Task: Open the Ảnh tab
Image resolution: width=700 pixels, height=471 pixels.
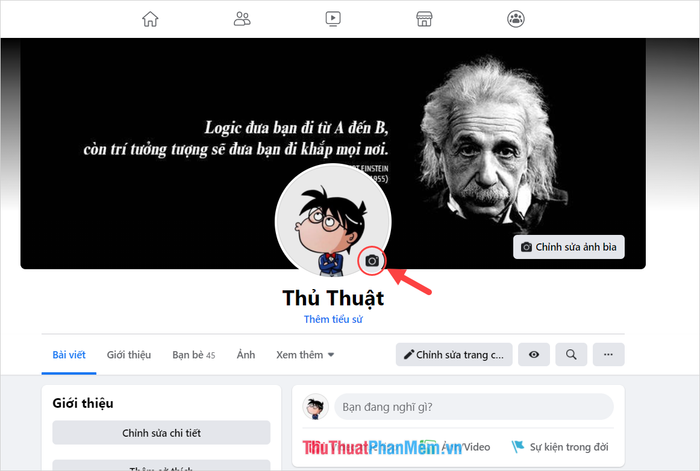Action: pyautogui.click(x=246, y=355)
